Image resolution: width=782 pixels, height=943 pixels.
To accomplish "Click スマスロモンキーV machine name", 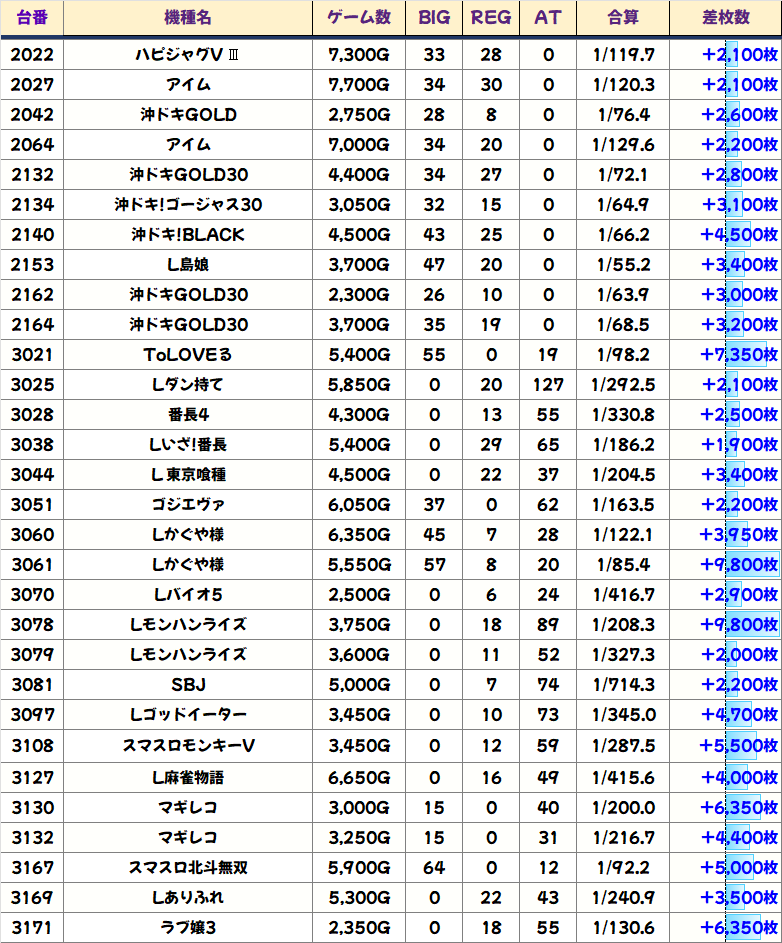I will [x=188, y=746].
